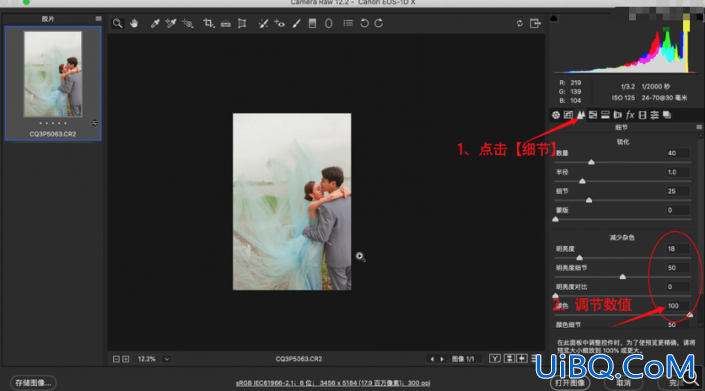Select the Red Eye Removal tool
Image resolution: width=705 pixels, height=391 pixels.
point(280,23)
